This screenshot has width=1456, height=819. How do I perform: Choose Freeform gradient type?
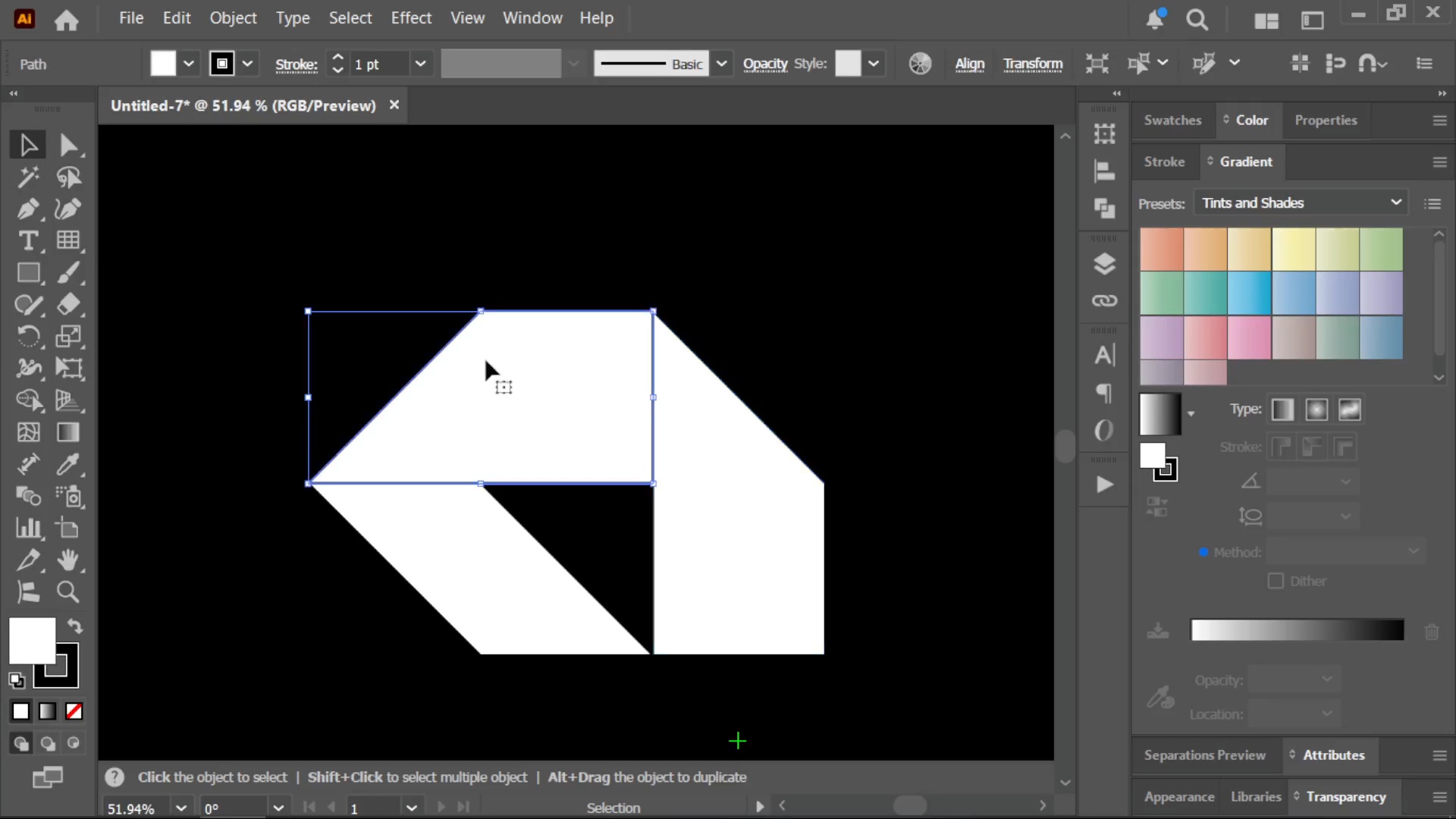pos(1350,409)
